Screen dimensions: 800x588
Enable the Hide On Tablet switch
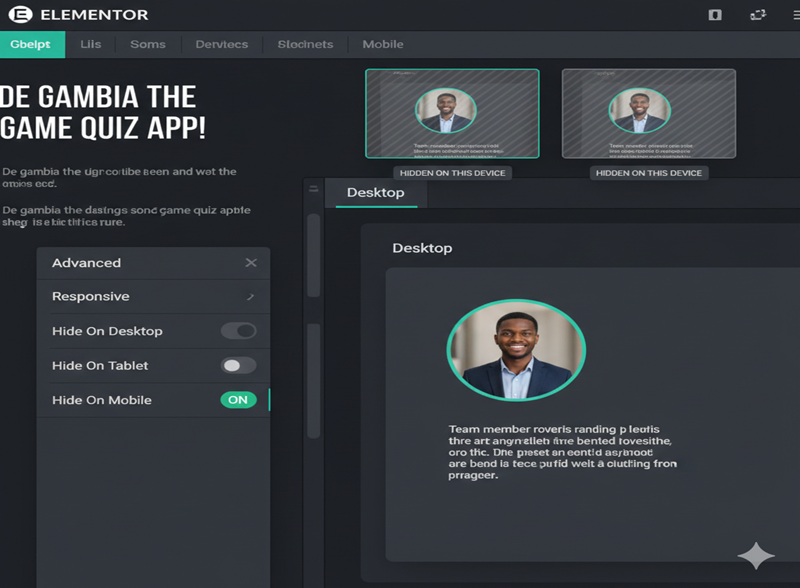point(238,365)
